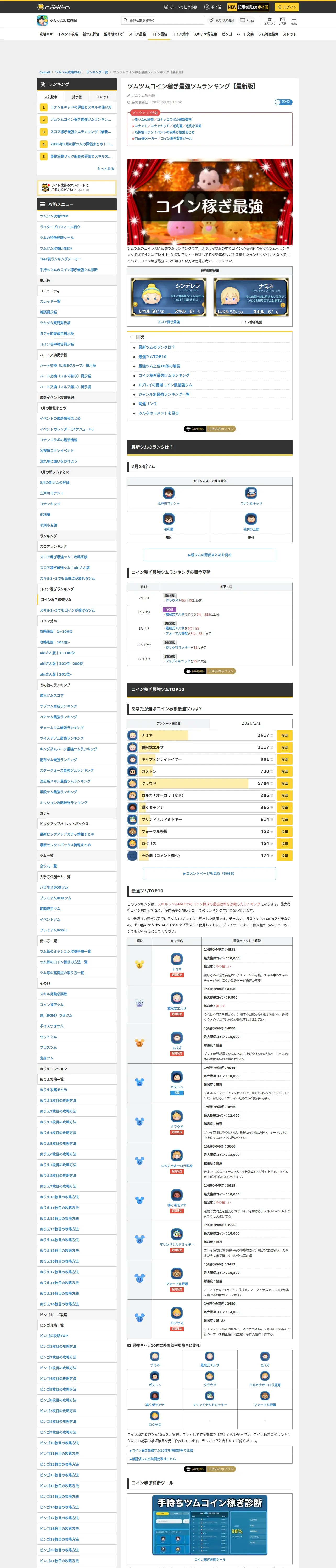
Task: Select the 人気記事 sidebar tab
Action: (x=51, y=97)
